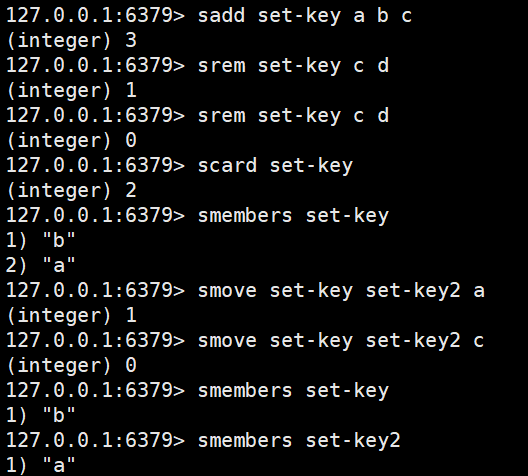
Task: Click the '(integer) 1' result after smove a
Action: tap(72, 315)
